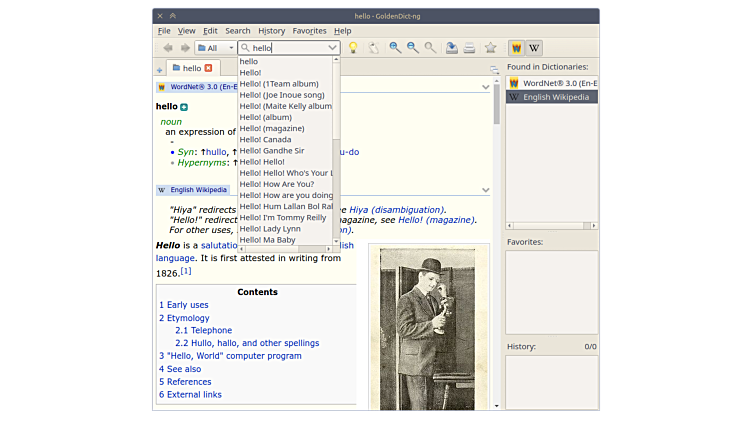Viewport: 752px width, 423px height.
Task: Collapse the WordNet 3.0 article section
Action: tap(486, 87)
